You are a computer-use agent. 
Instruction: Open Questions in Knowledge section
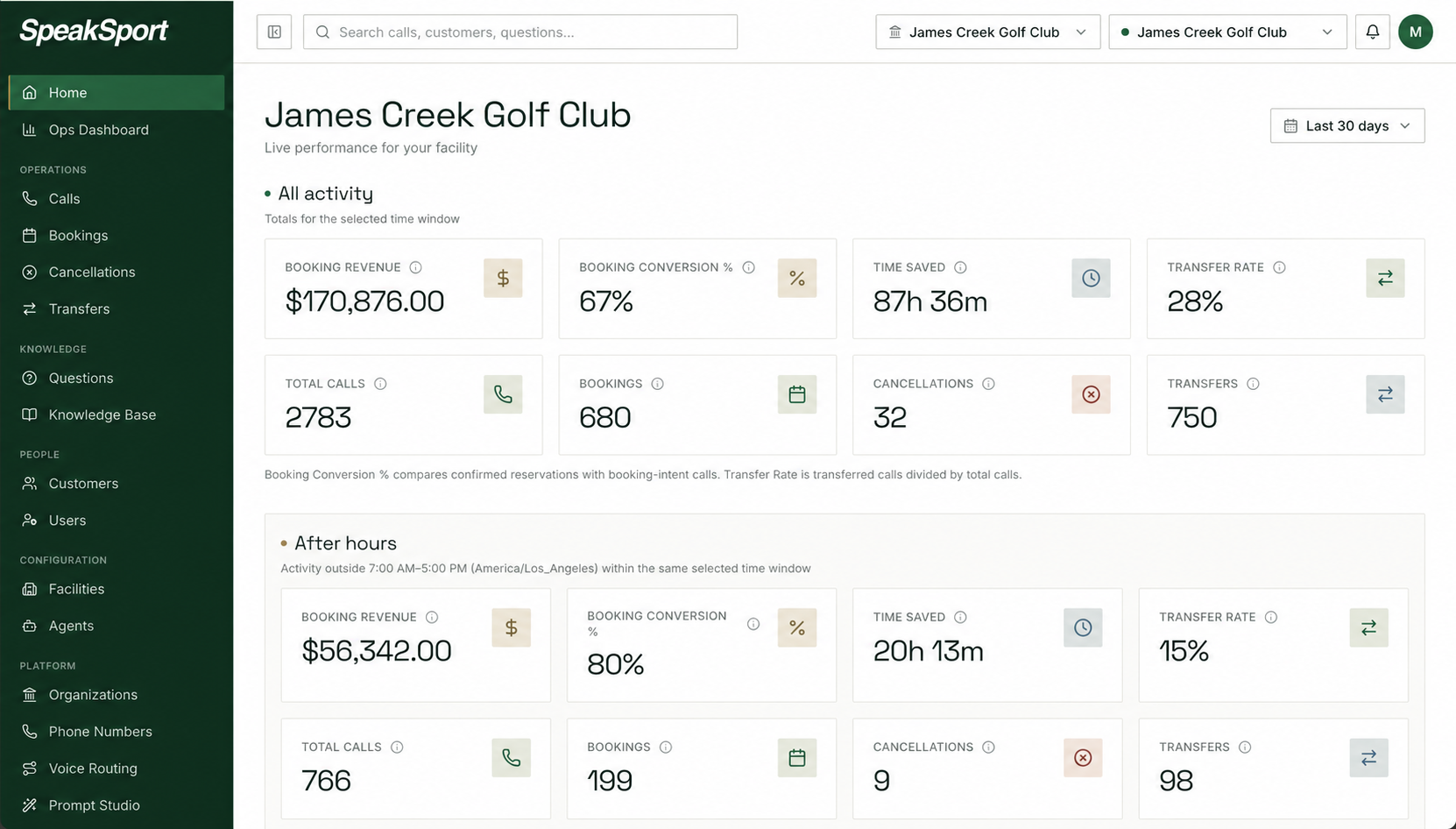click(x=117, y=379)
